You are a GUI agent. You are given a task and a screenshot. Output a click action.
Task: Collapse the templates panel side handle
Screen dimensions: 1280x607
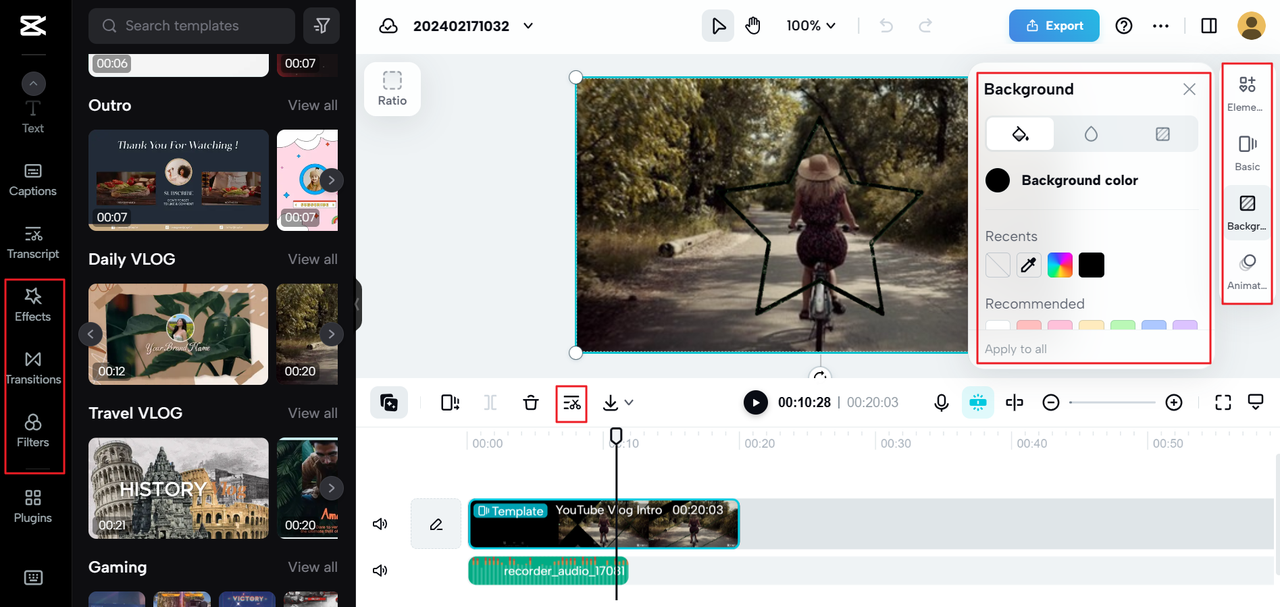pos(357,303)
